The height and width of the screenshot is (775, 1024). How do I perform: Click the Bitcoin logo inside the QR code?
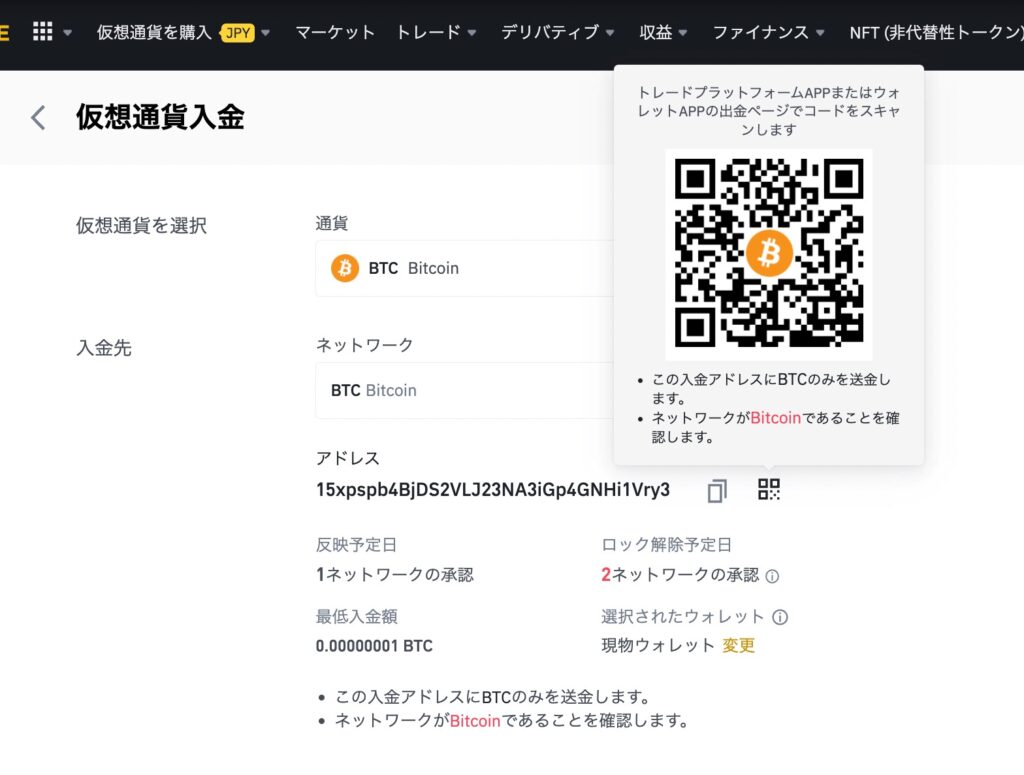pyautogui.click(x=768, y=254)
